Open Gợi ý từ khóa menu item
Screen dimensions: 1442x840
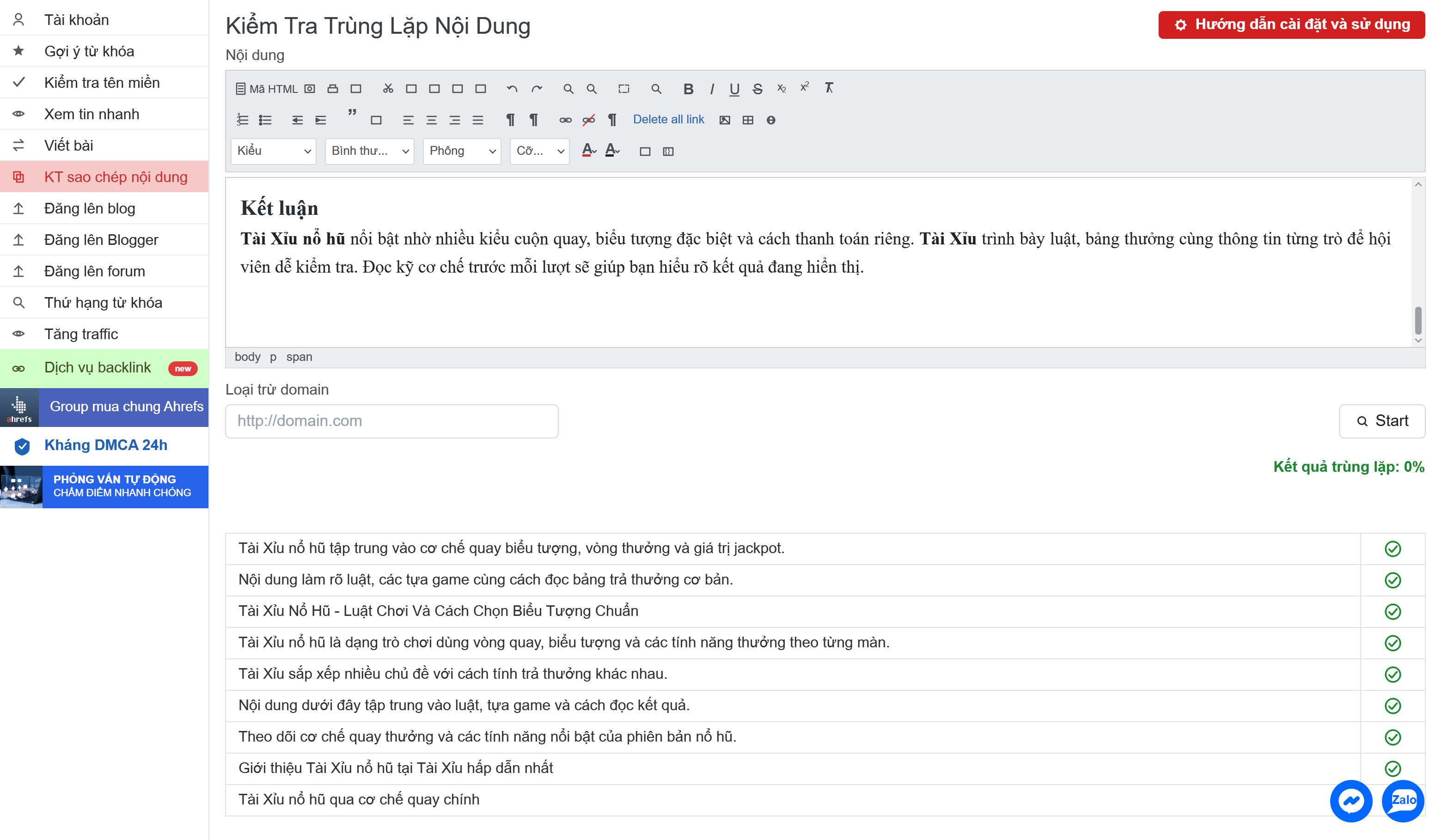tap(104, 51)
